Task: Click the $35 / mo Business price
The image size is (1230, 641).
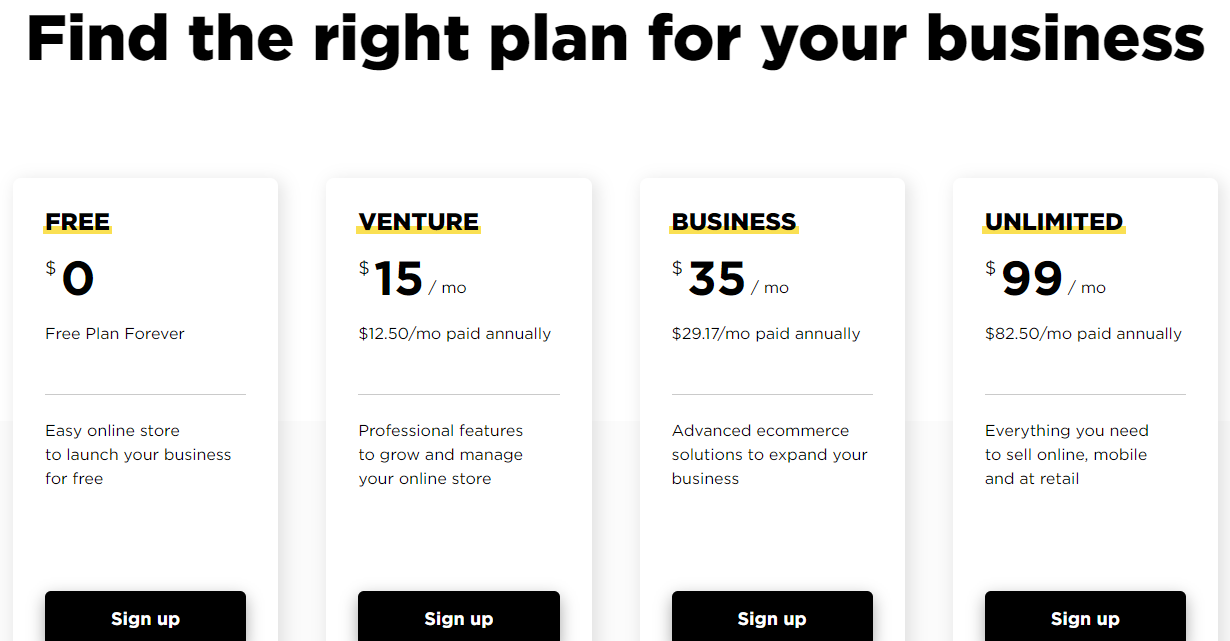Action: tap(731, 278)
